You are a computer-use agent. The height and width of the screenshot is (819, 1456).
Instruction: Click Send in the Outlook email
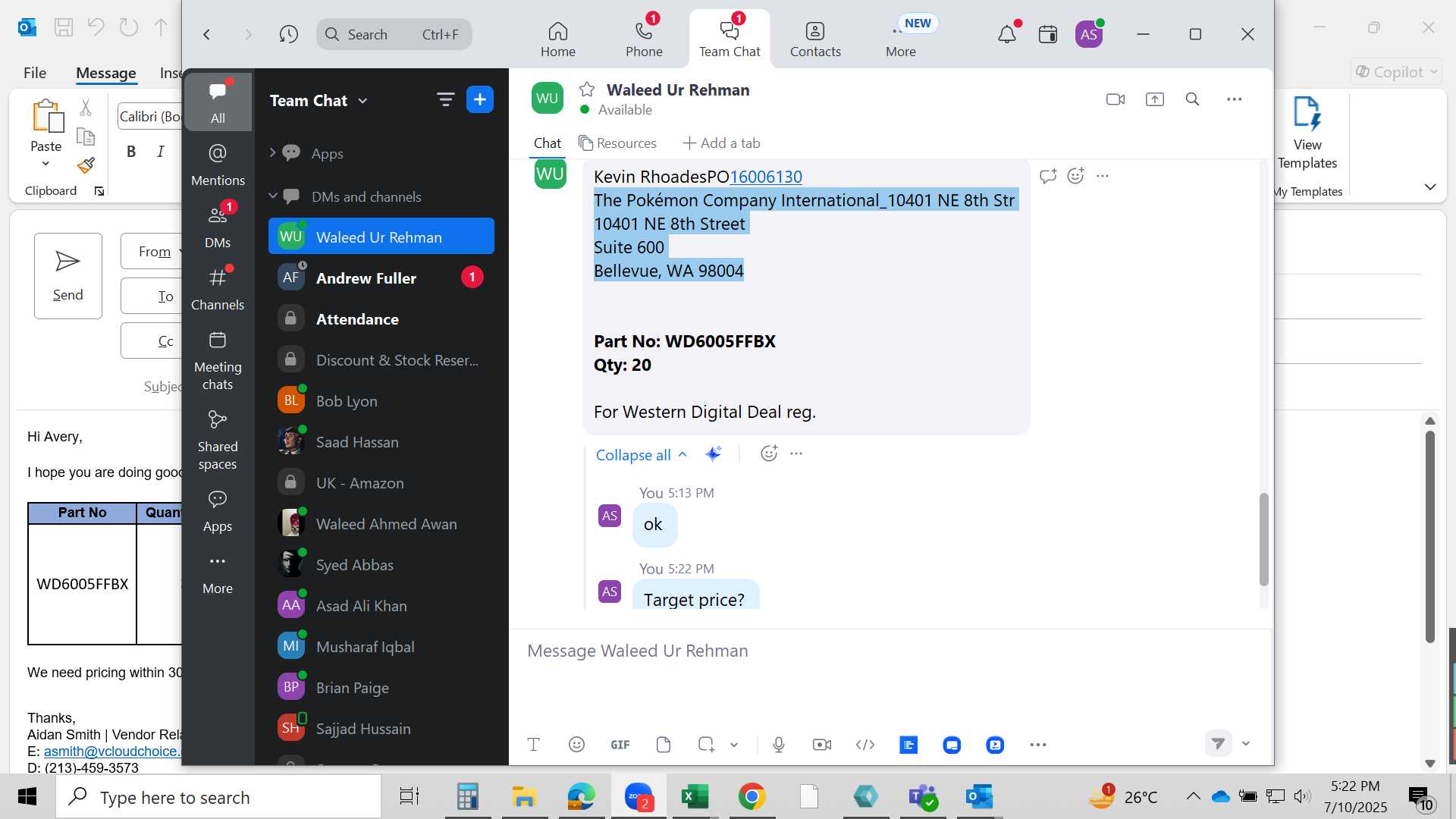(67, 276)
